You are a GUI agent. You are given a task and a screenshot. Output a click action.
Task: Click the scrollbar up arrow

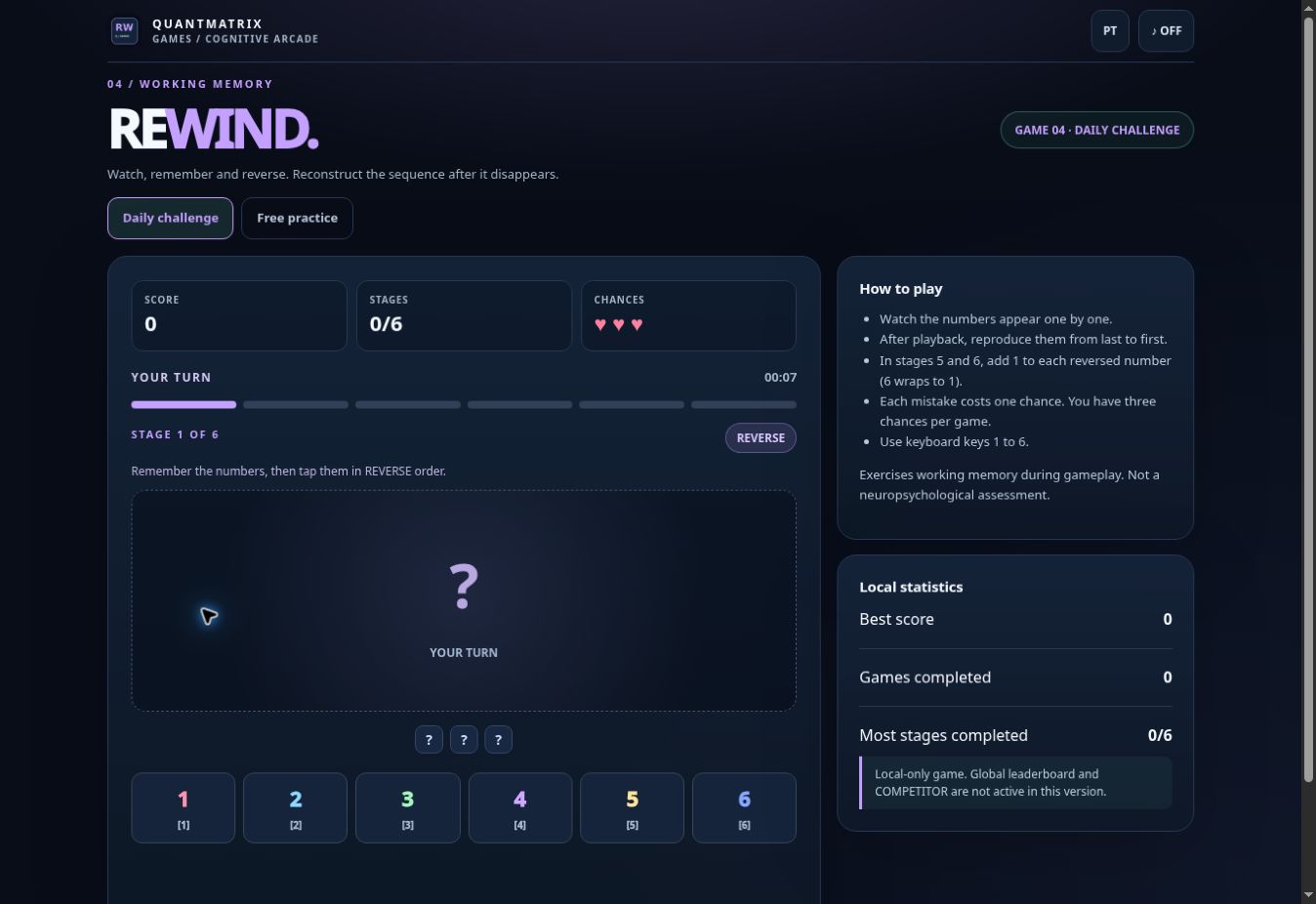1308,8
